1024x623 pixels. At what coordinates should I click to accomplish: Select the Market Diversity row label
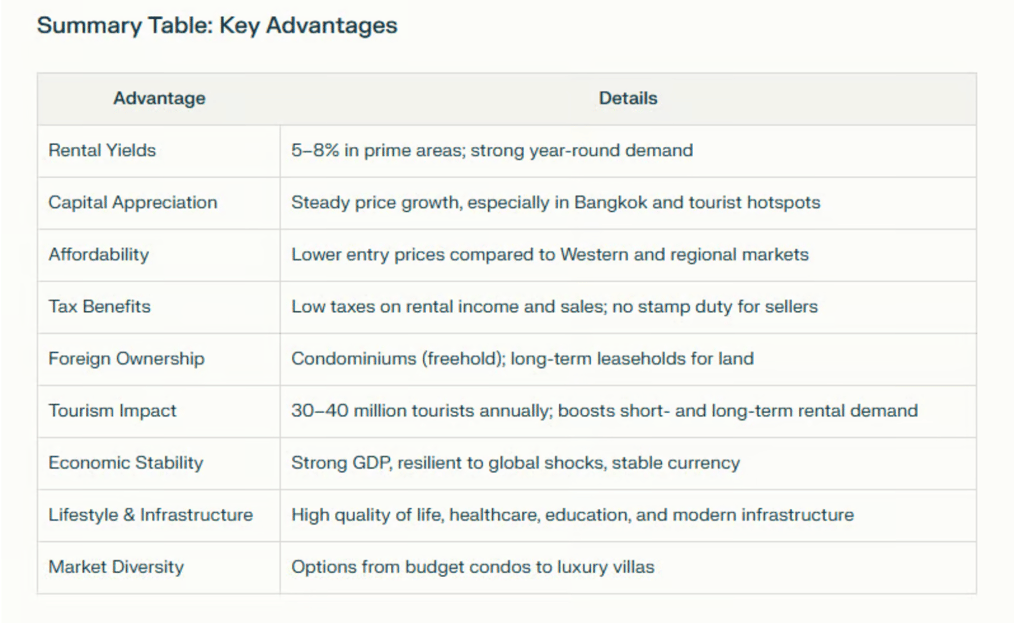(116, 567)
